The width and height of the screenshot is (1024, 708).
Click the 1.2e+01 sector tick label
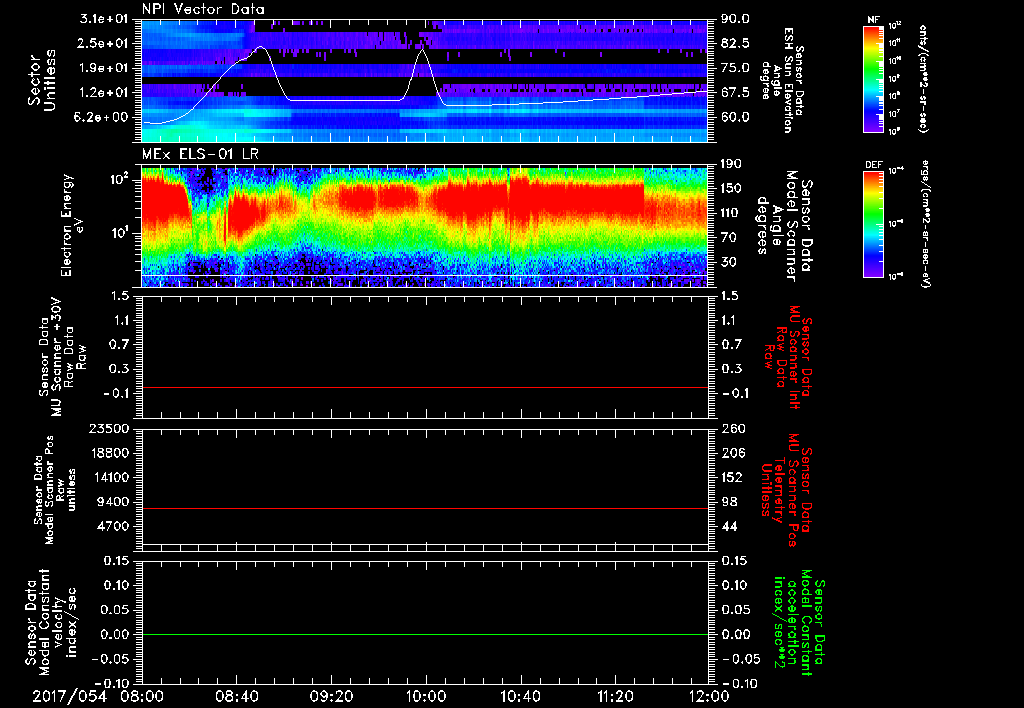point(104,93)
